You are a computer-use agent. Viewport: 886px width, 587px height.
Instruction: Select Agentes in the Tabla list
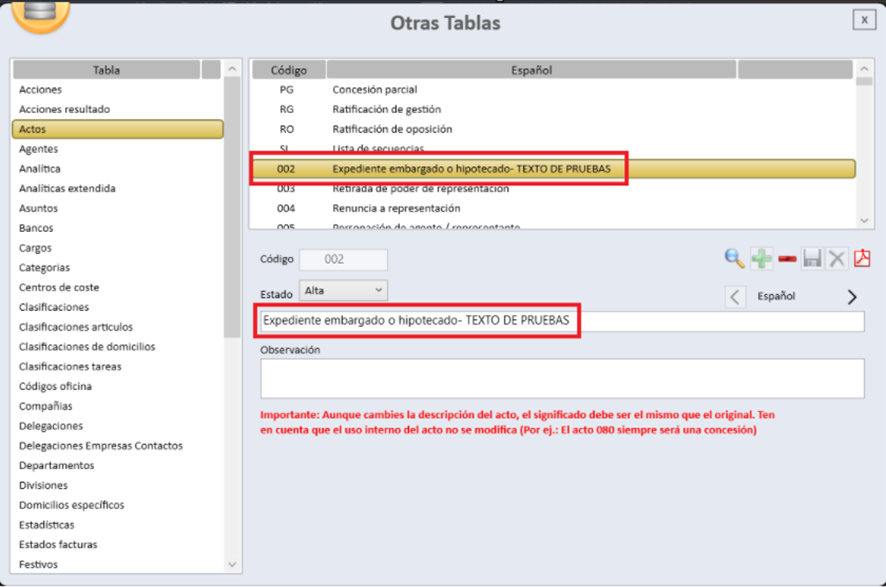[x=39, y=149]
